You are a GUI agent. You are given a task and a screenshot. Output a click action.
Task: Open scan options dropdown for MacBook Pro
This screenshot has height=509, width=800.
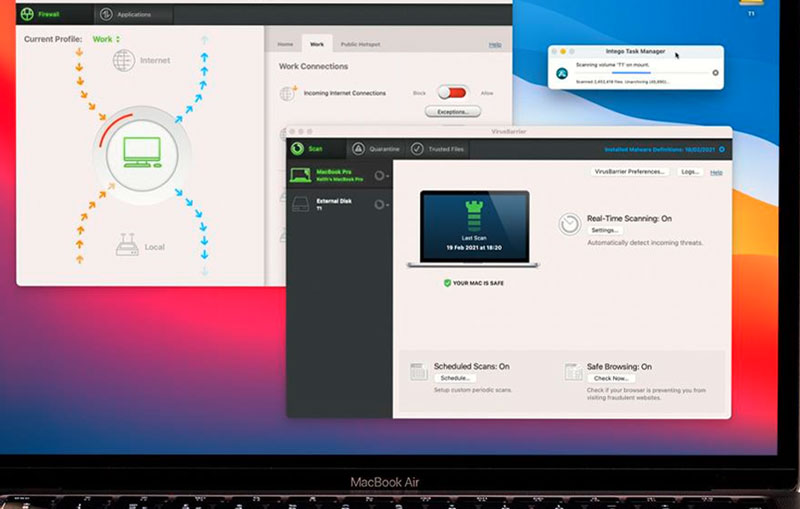(381, 175)
